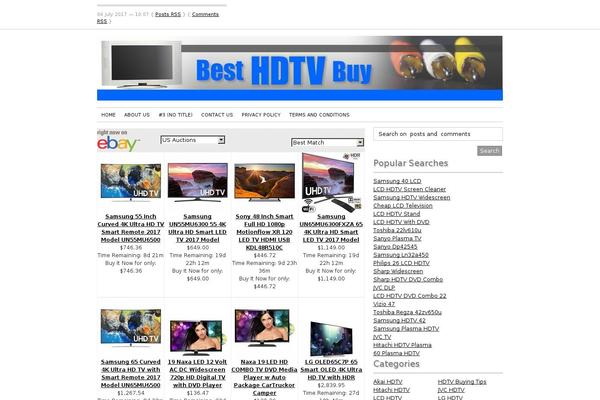Select LCD HDTV Screen Cleaner search
Viewport: 600px width, 400px height.
pyautogui.click(x=409, y=189)
